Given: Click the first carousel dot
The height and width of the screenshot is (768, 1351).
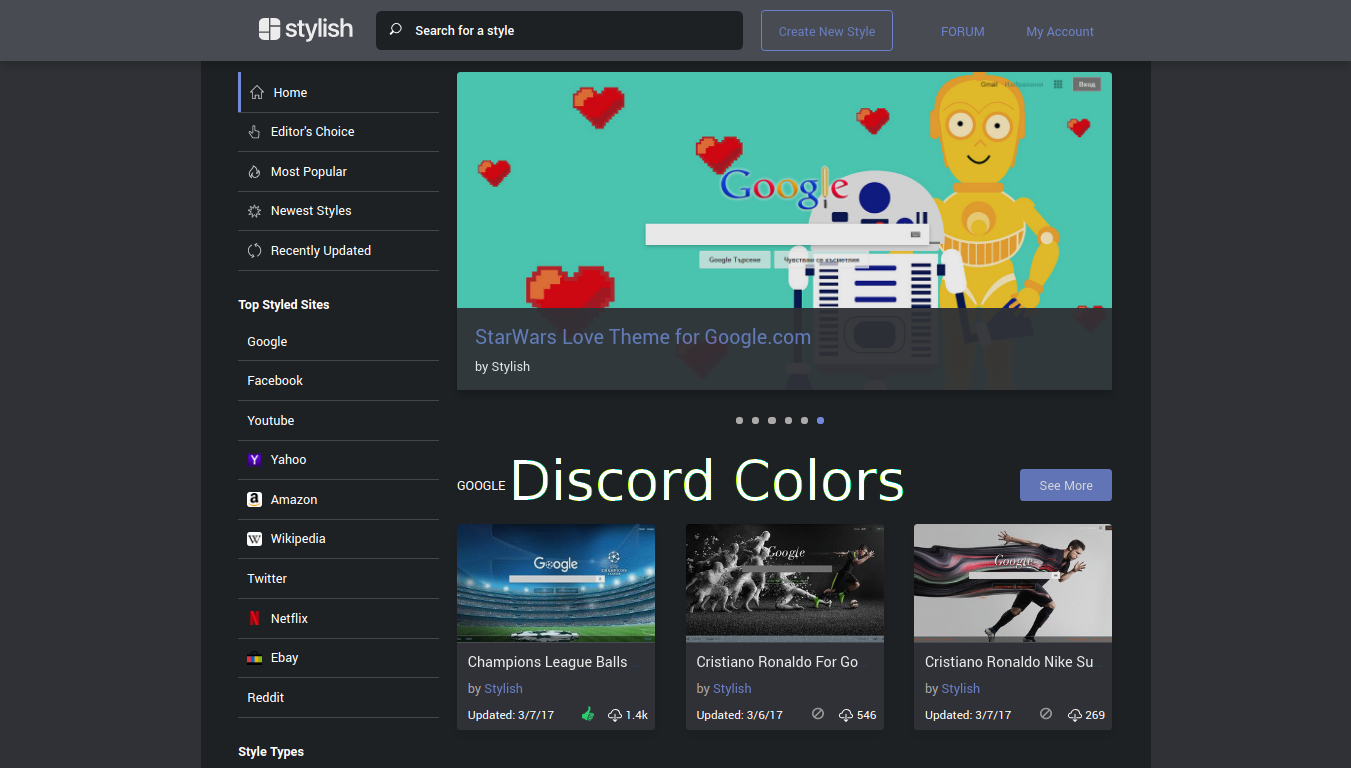Looking at the screenshot, I should (739, 421).
